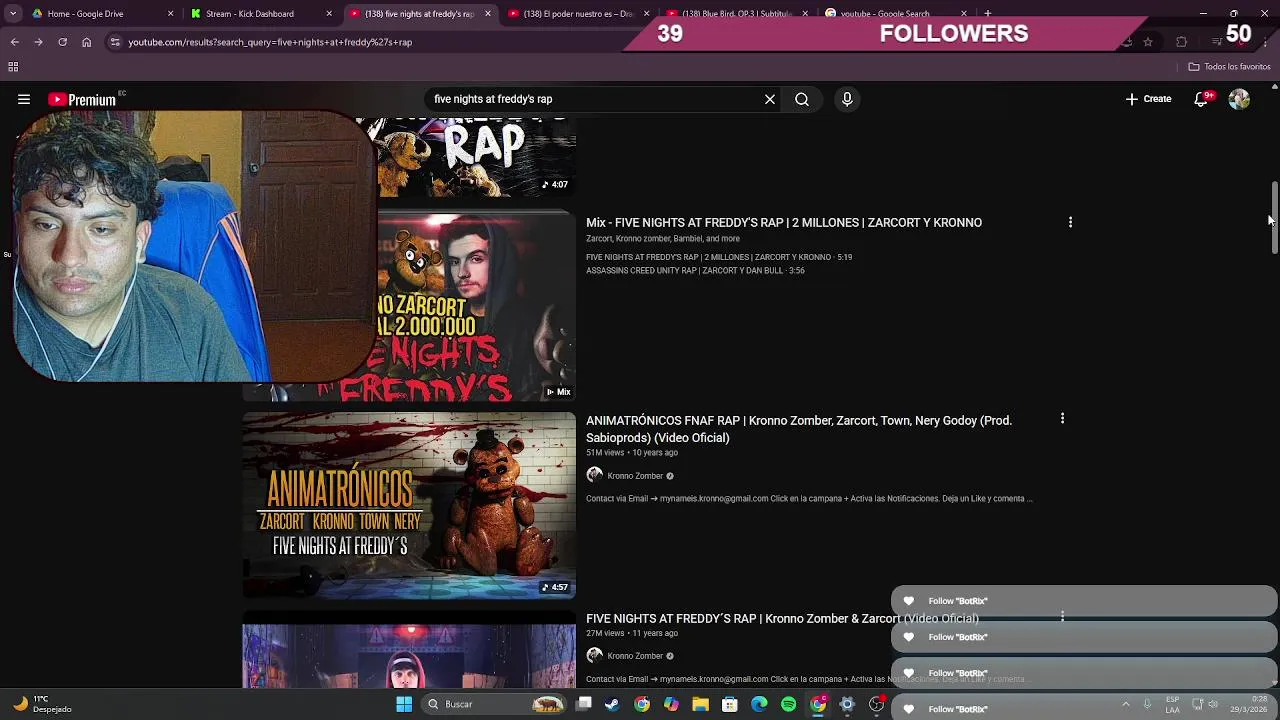Start voice search with the microphone
This screenshot has width=1280, height=720.
tap(847, 99)
